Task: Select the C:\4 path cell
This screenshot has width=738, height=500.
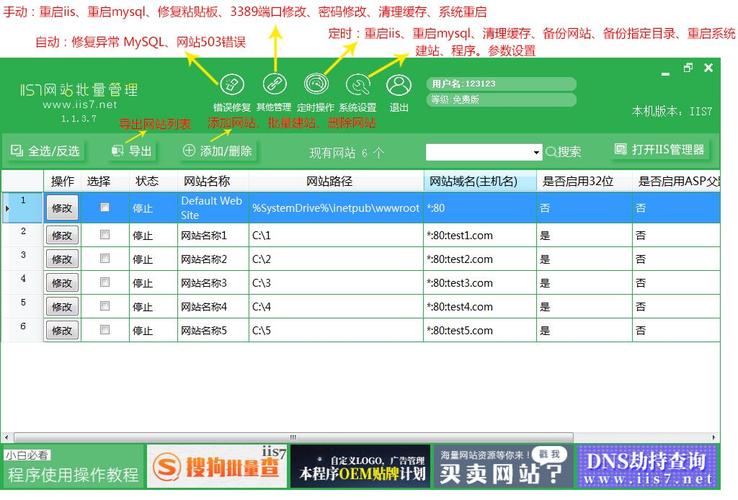Action: [336, 306]
